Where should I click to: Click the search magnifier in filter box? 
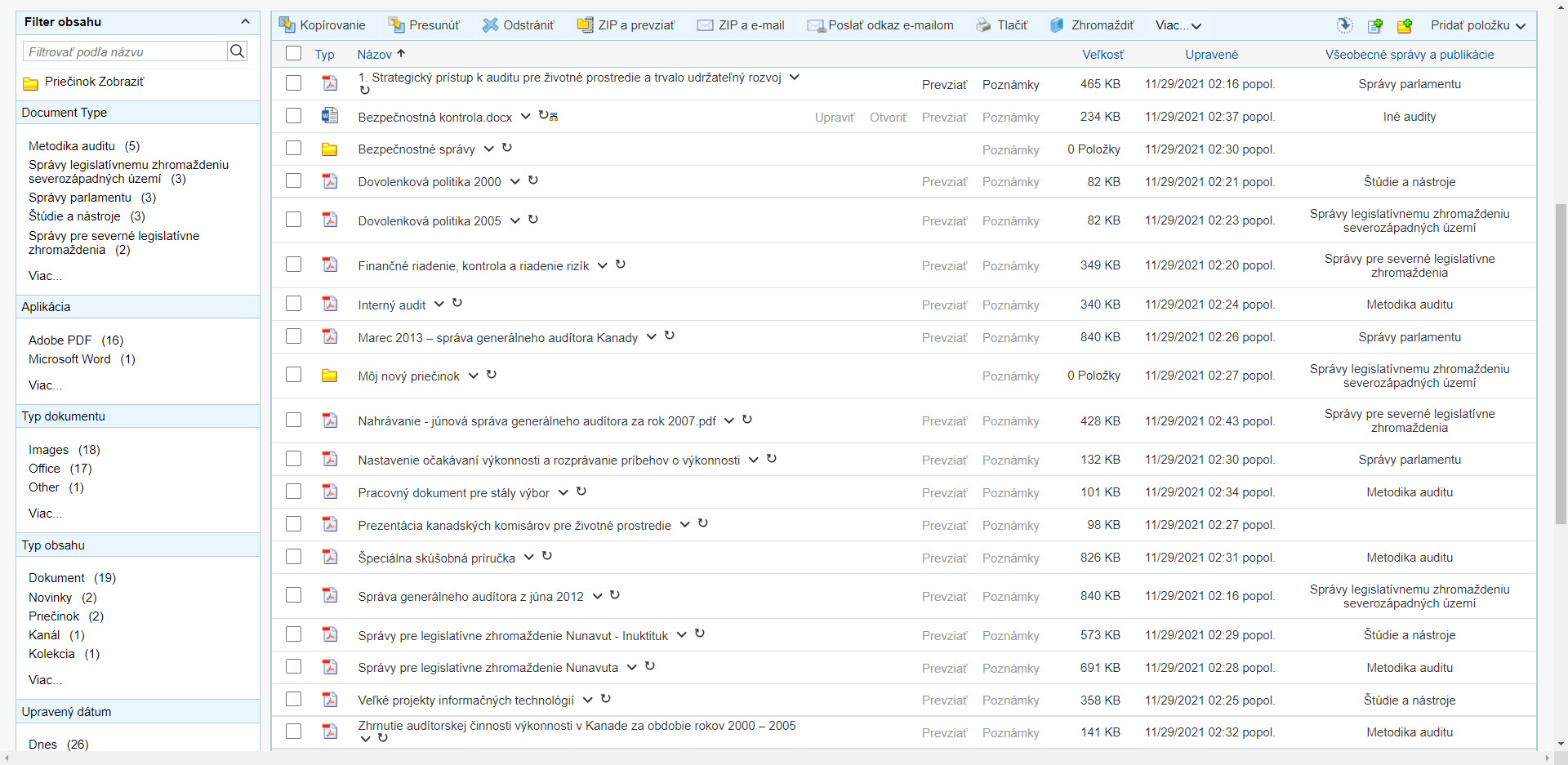(237, 51)
